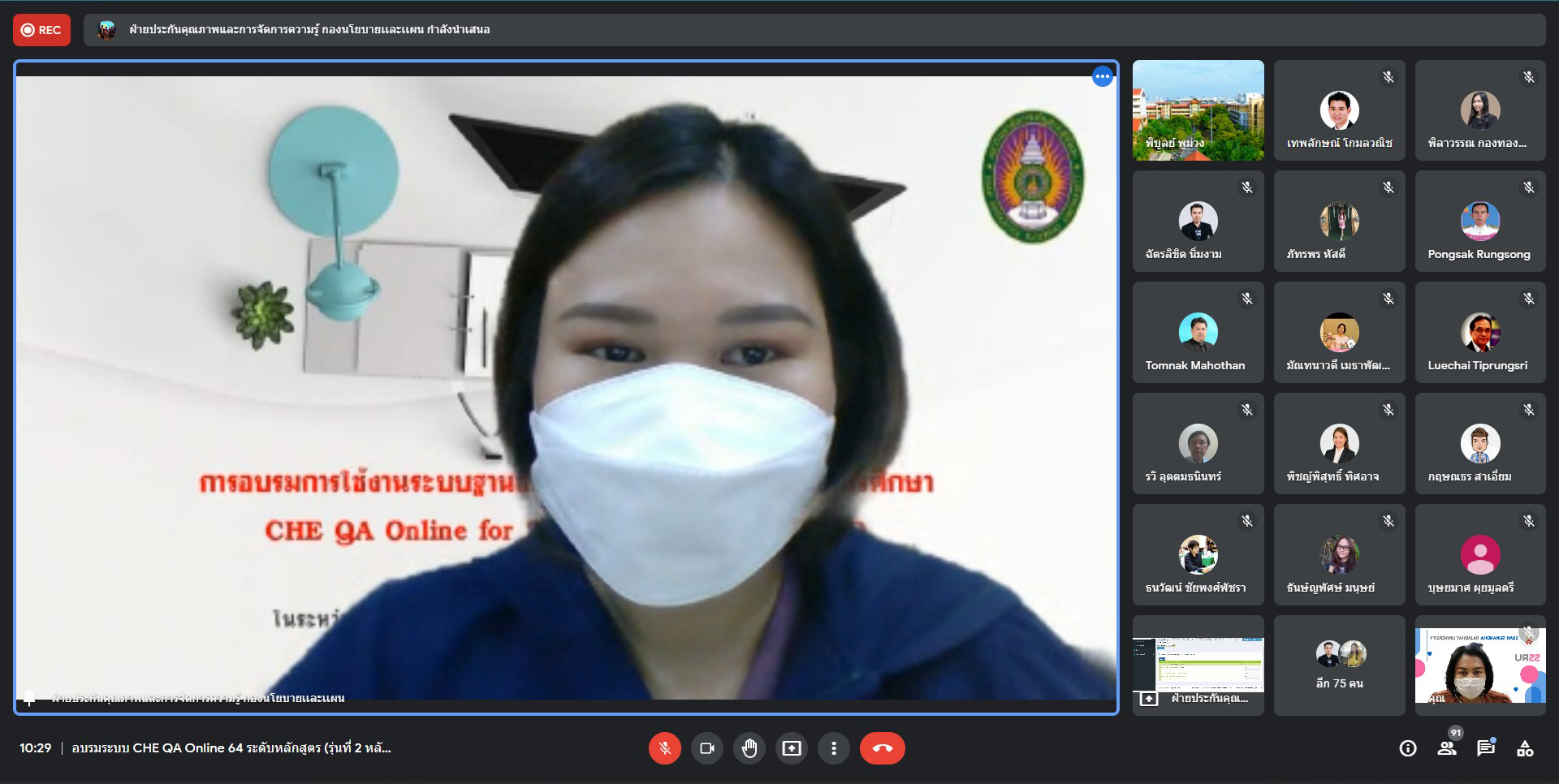Viewport: 1559px width, 784px height.
Task: Select the Tomnak Mahothan participant tile
Action: pos(1198,333)
